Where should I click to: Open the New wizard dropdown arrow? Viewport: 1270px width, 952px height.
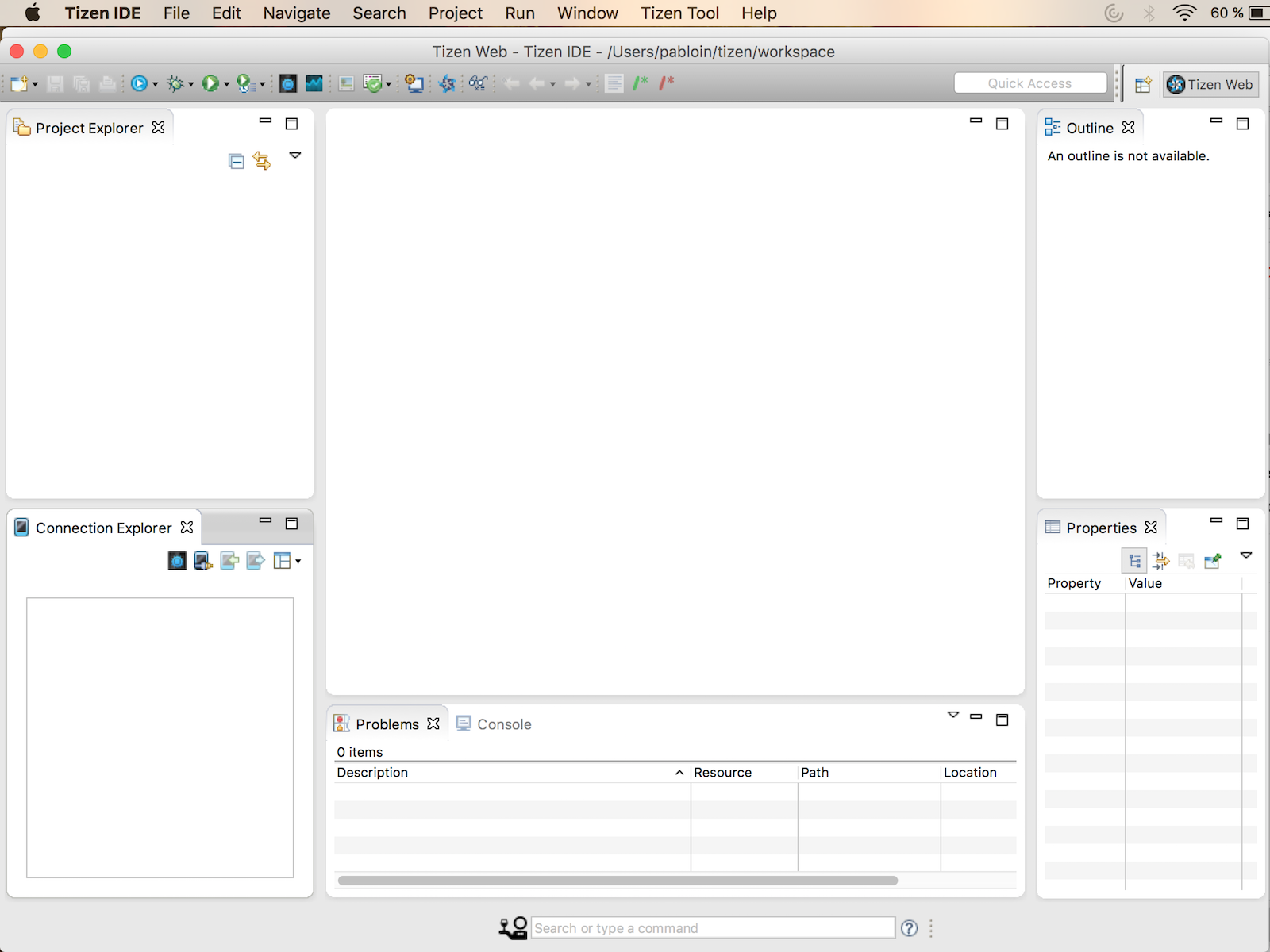[x=35, y=84]
